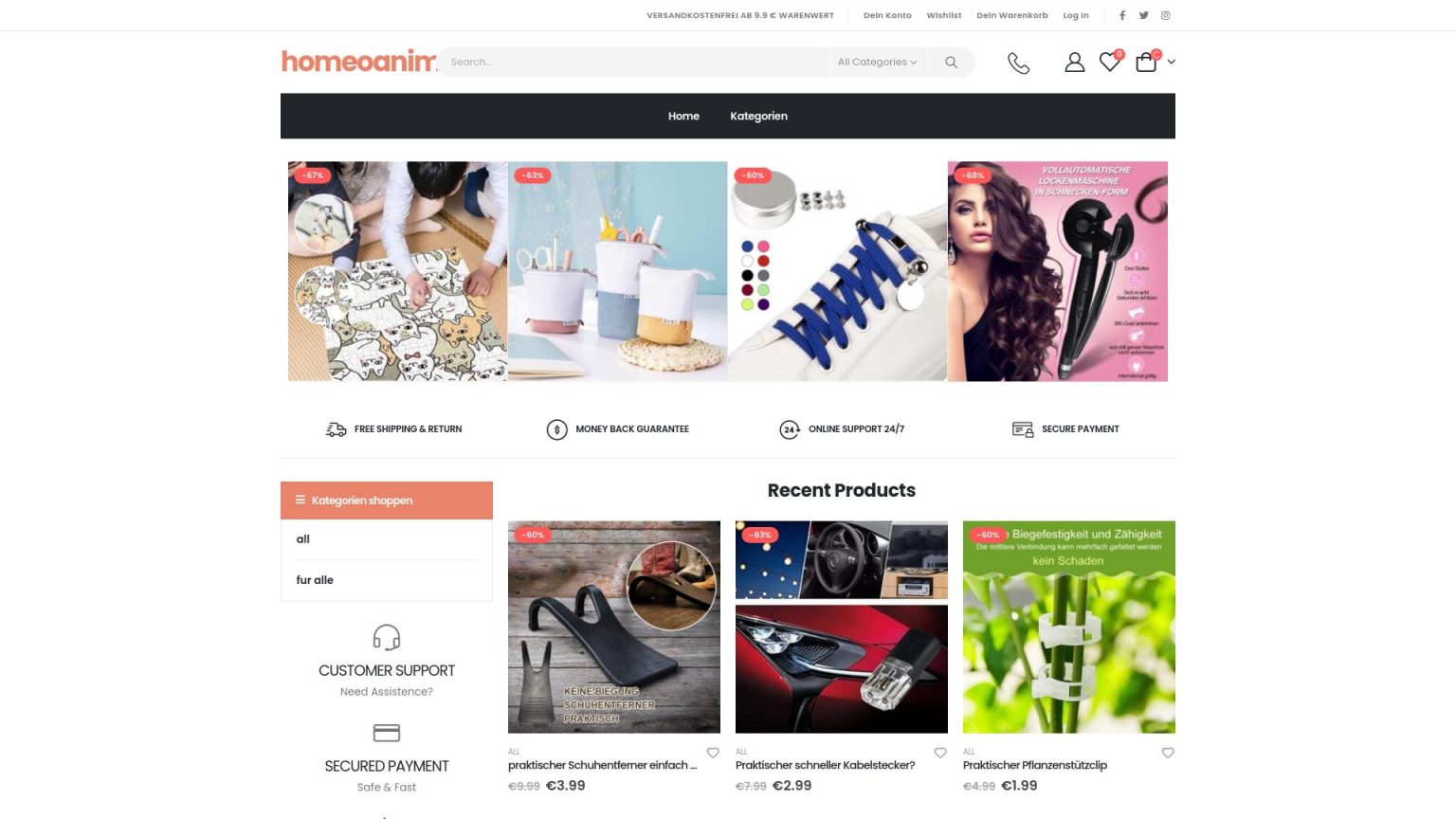Open the blue shoelaces product thumbnail

(x=837, y=271)
